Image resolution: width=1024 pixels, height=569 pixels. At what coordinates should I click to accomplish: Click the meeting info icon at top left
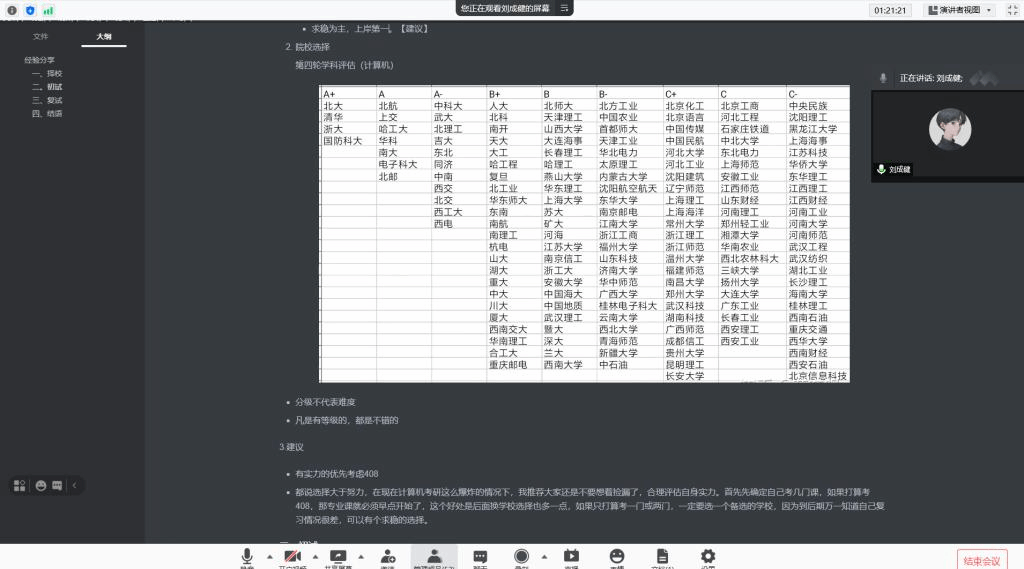(x=12, y=10)
